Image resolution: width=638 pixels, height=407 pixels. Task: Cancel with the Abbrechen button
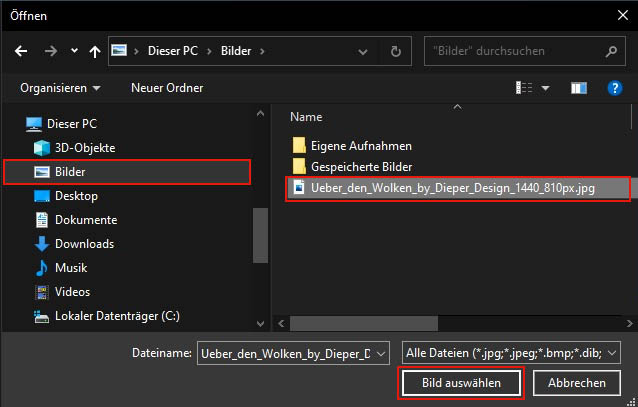(576, 383)
